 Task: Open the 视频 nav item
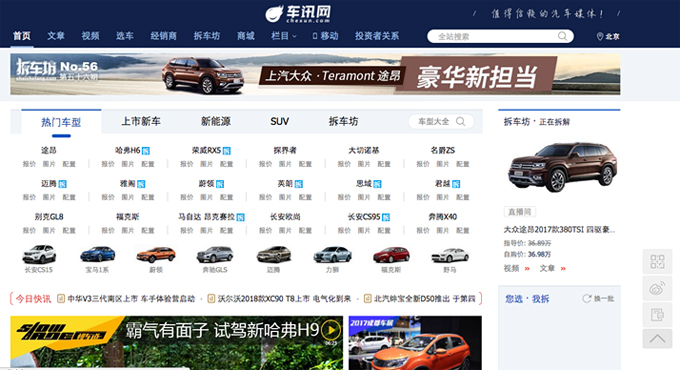click(90, 36)
